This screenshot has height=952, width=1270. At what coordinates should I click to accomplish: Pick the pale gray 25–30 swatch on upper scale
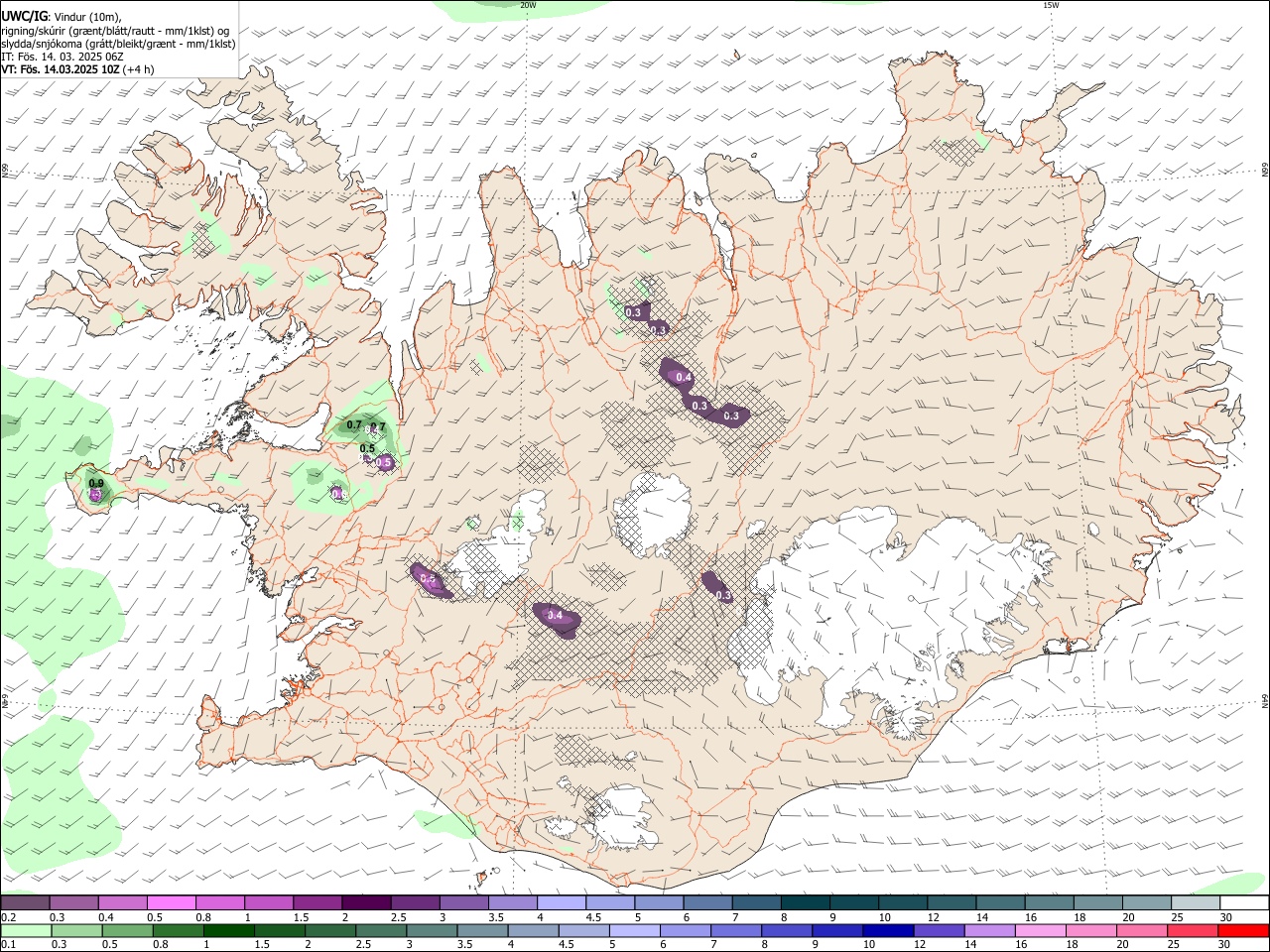click(x=1195, y=902)
